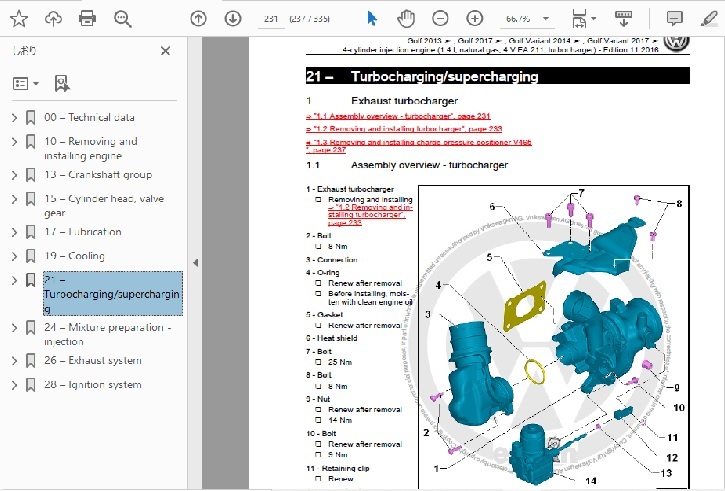Open the 13 – Crankshaft group bookmark
Screen dimensions: 725x491
98,175
